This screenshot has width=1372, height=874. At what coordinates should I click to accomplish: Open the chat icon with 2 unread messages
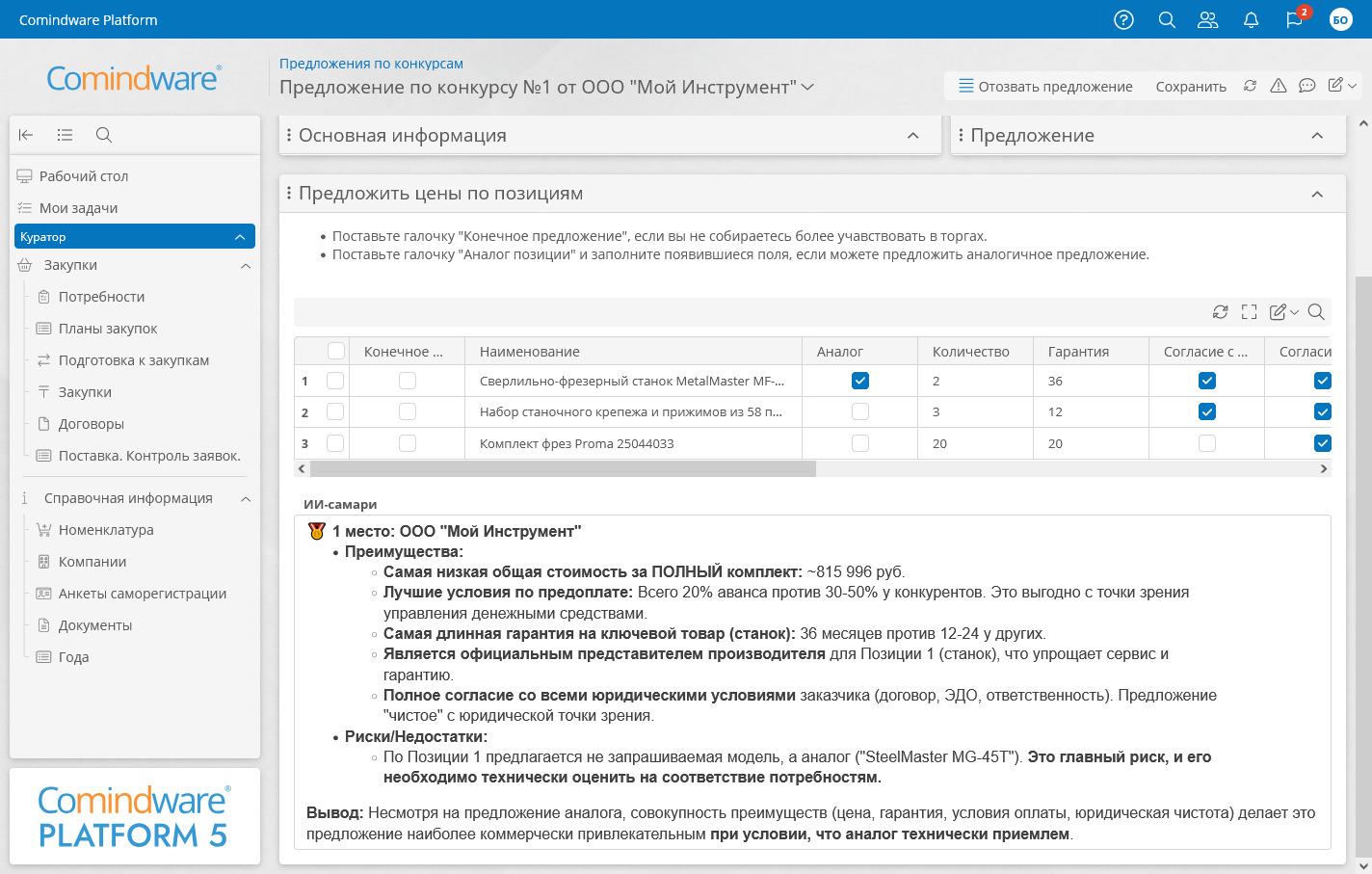pos(1294,20)
